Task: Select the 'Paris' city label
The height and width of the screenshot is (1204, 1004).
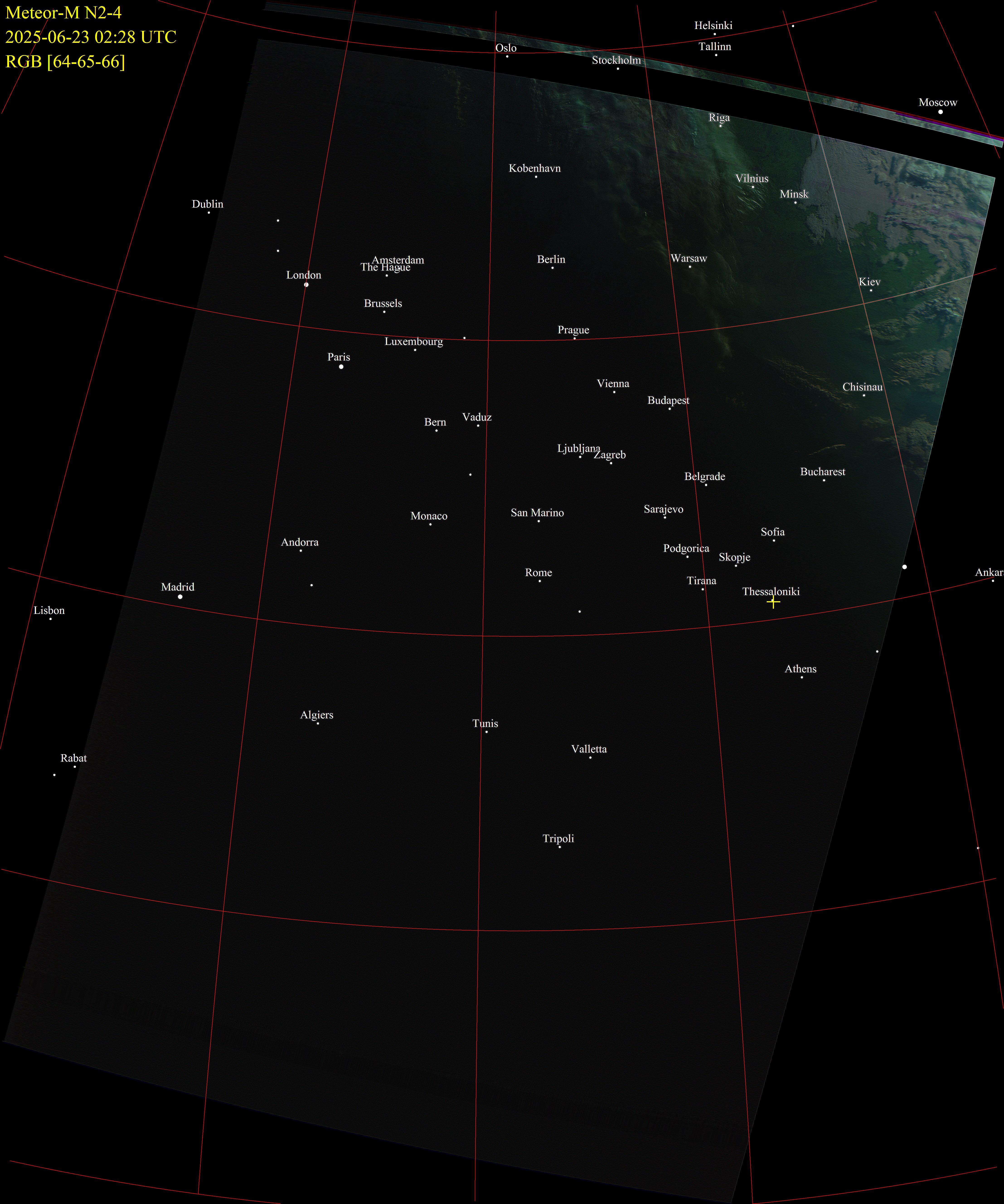Action: (x=338, y=357)
